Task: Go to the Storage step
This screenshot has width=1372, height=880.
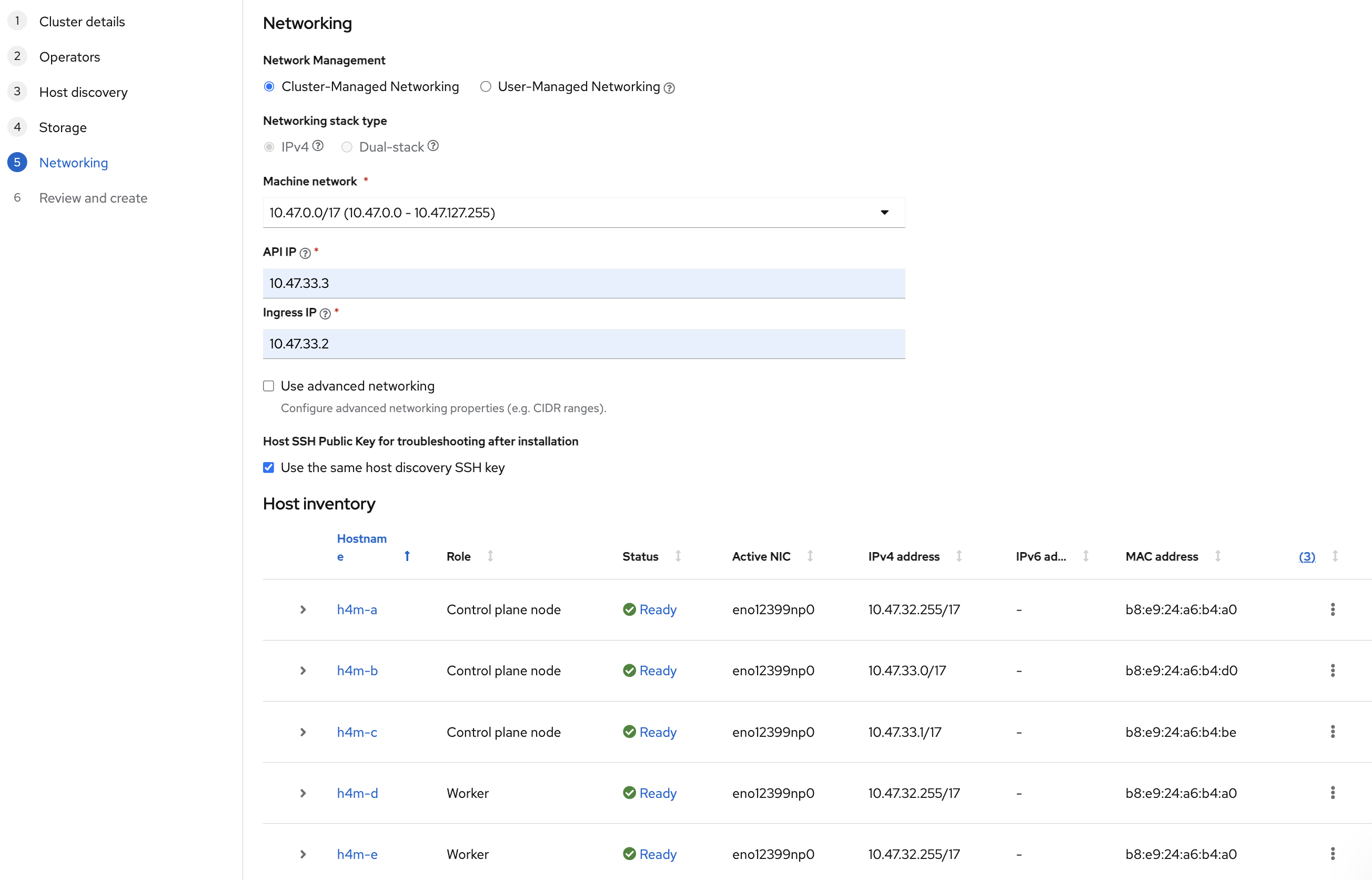Action: 63,127
